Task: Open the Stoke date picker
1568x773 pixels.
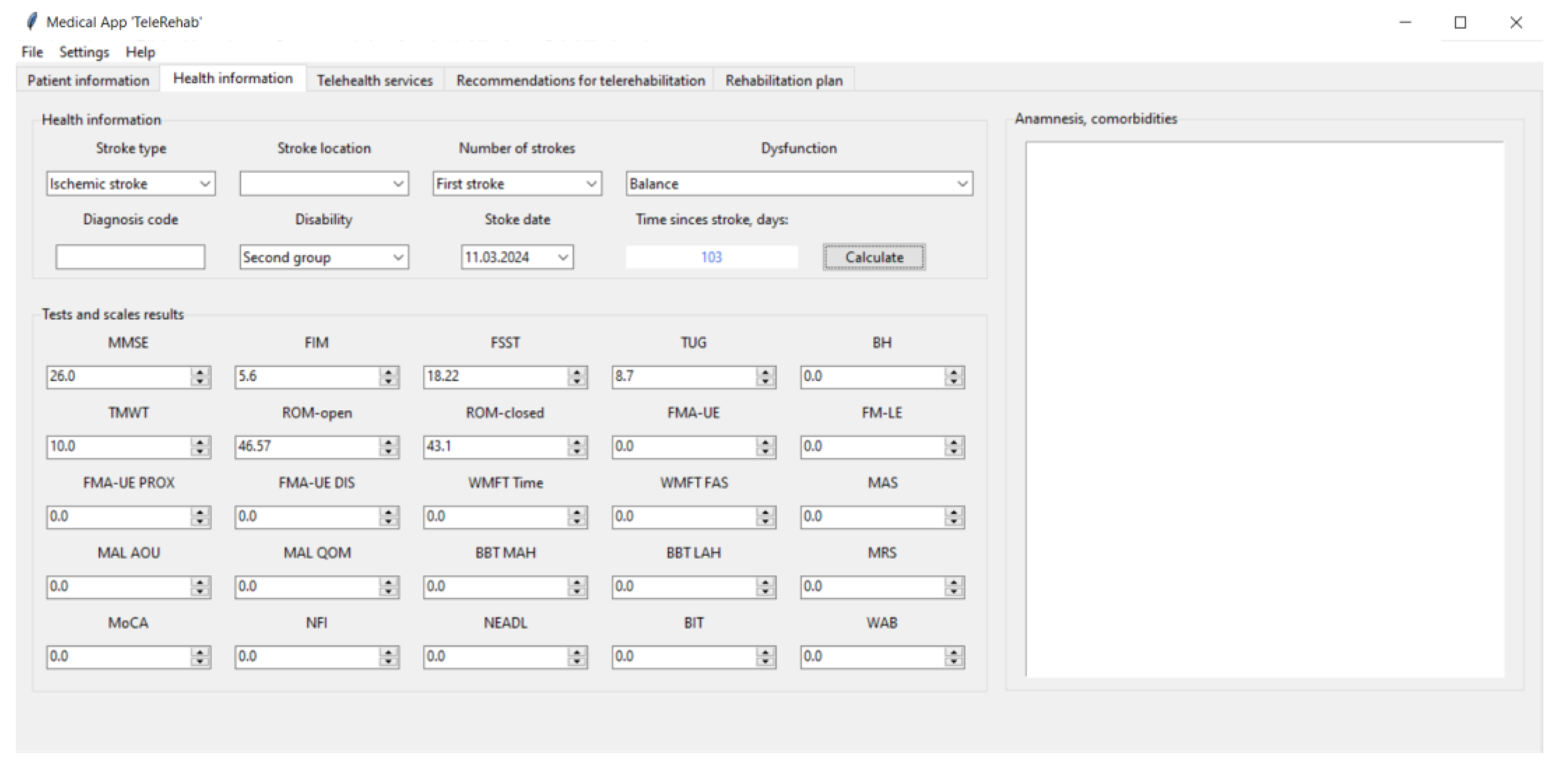Action: [x=563, y=258]
